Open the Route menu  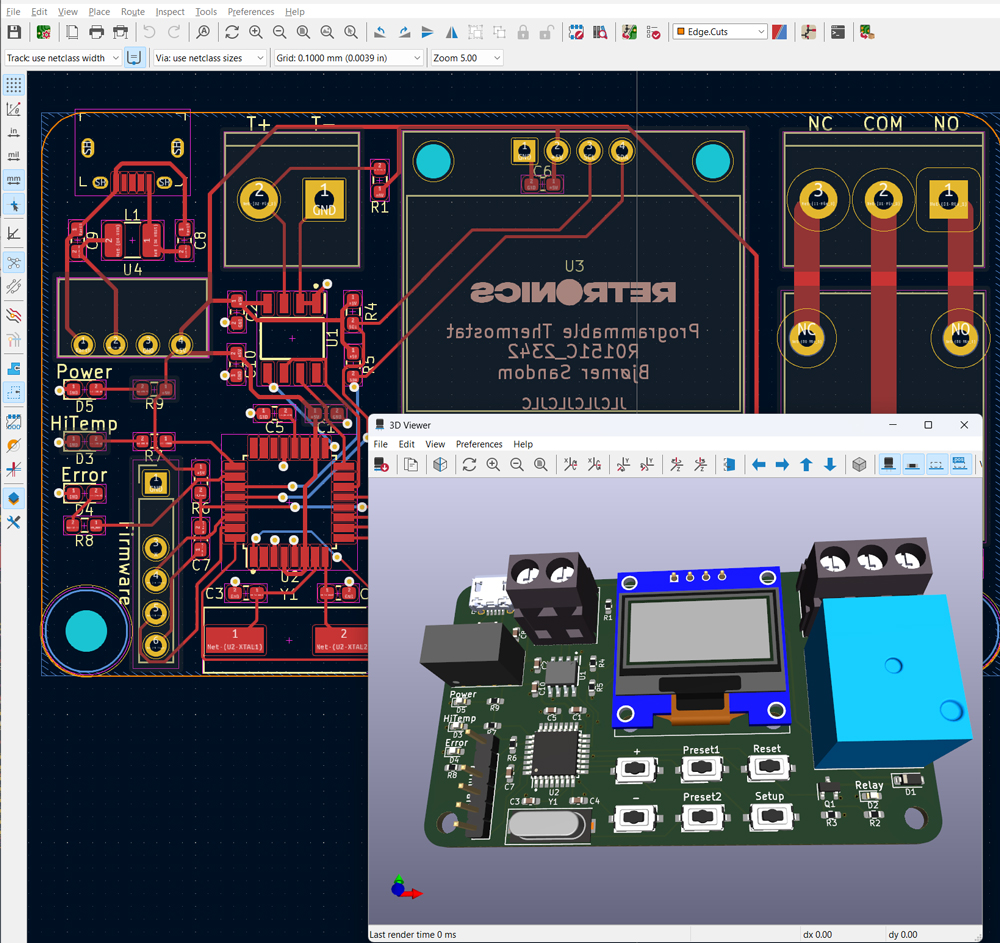(x=132, y=12)
